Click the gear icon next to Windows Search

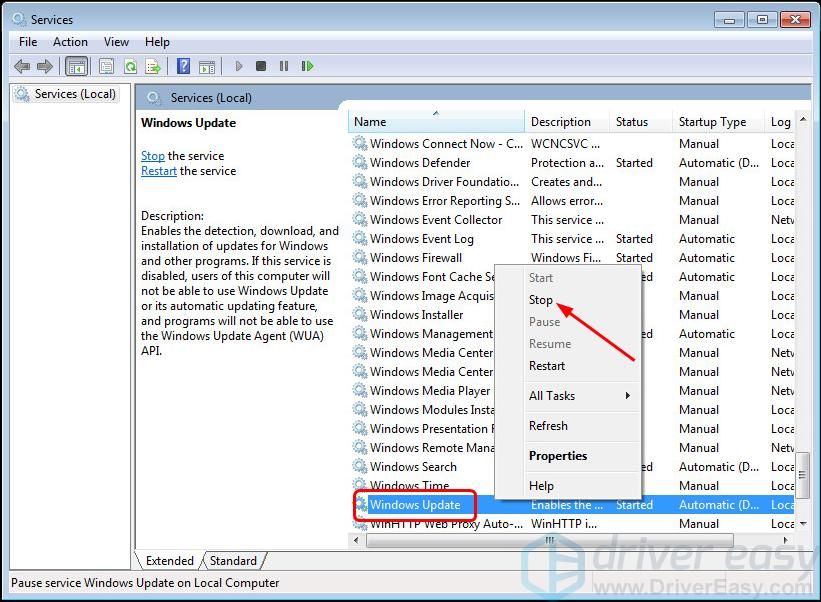[x=360, y=466]
